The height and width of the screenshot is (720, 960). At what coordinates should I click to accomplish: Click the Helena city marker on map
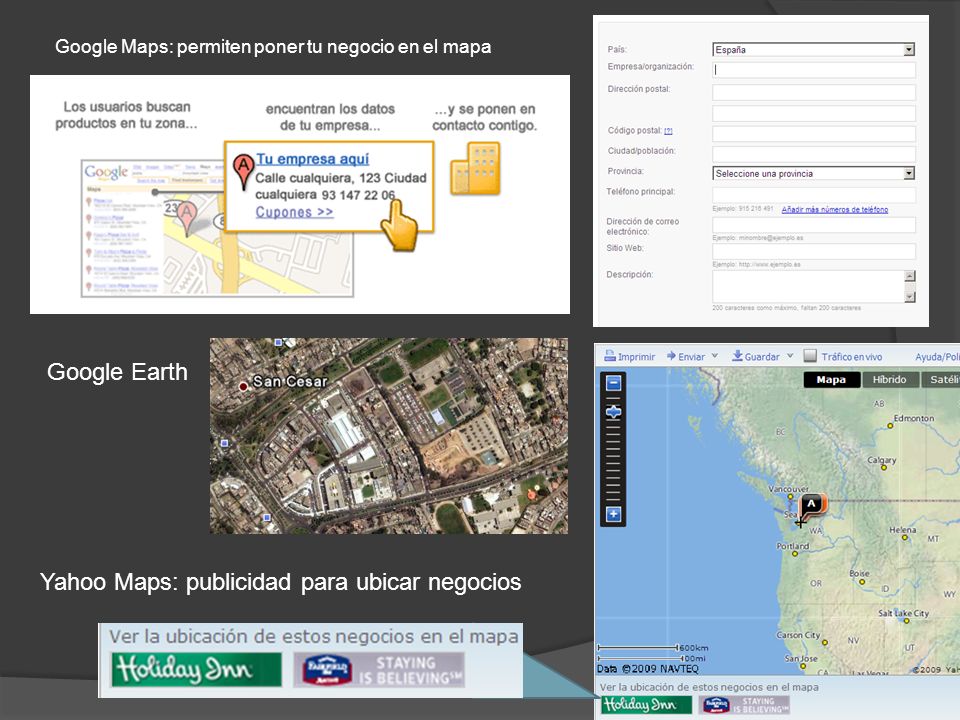pyautogui.click(x=904, y=538)
